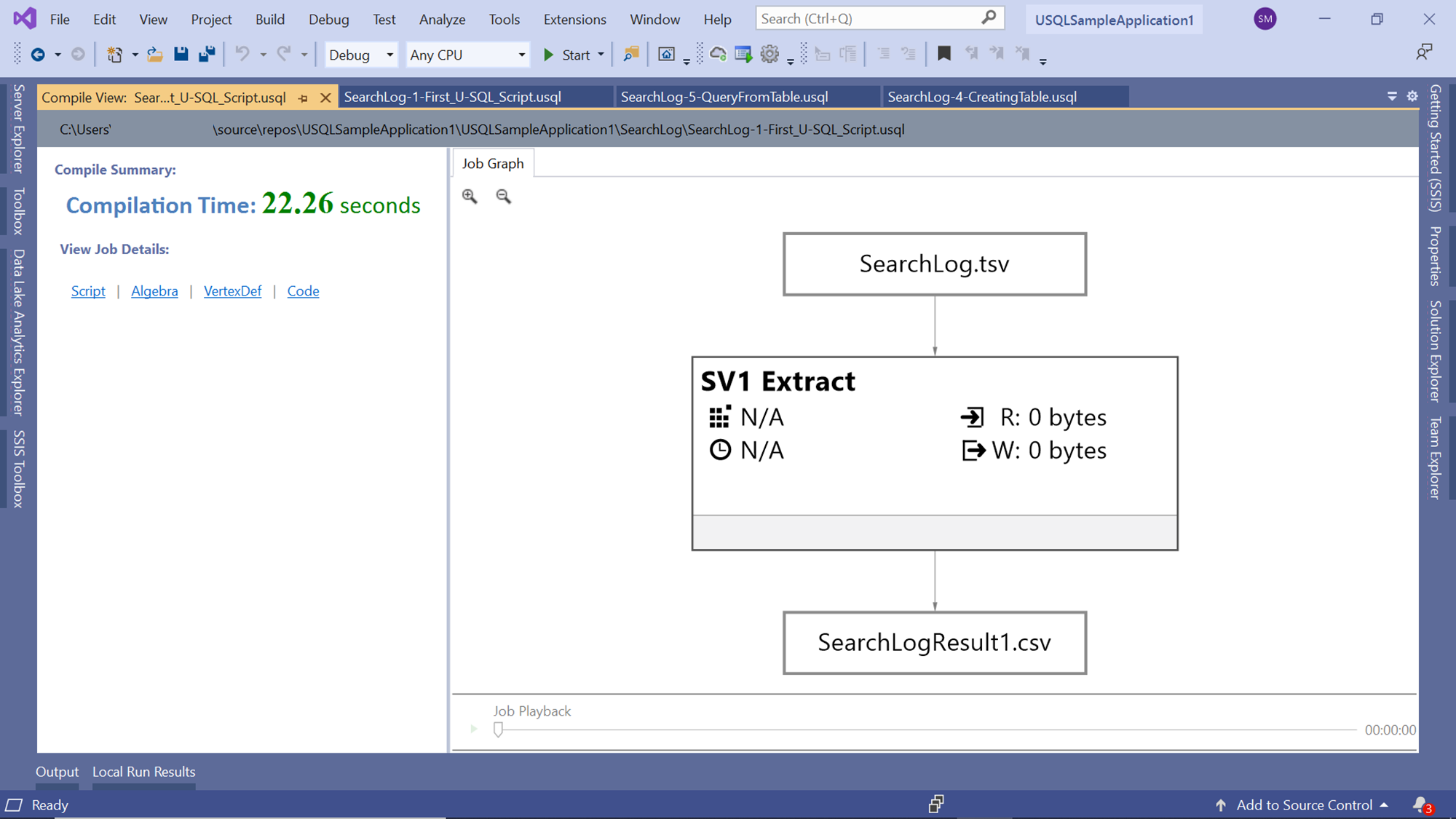
Task: Click the Send Feedback icon
Action: [x=1423, y=52]
